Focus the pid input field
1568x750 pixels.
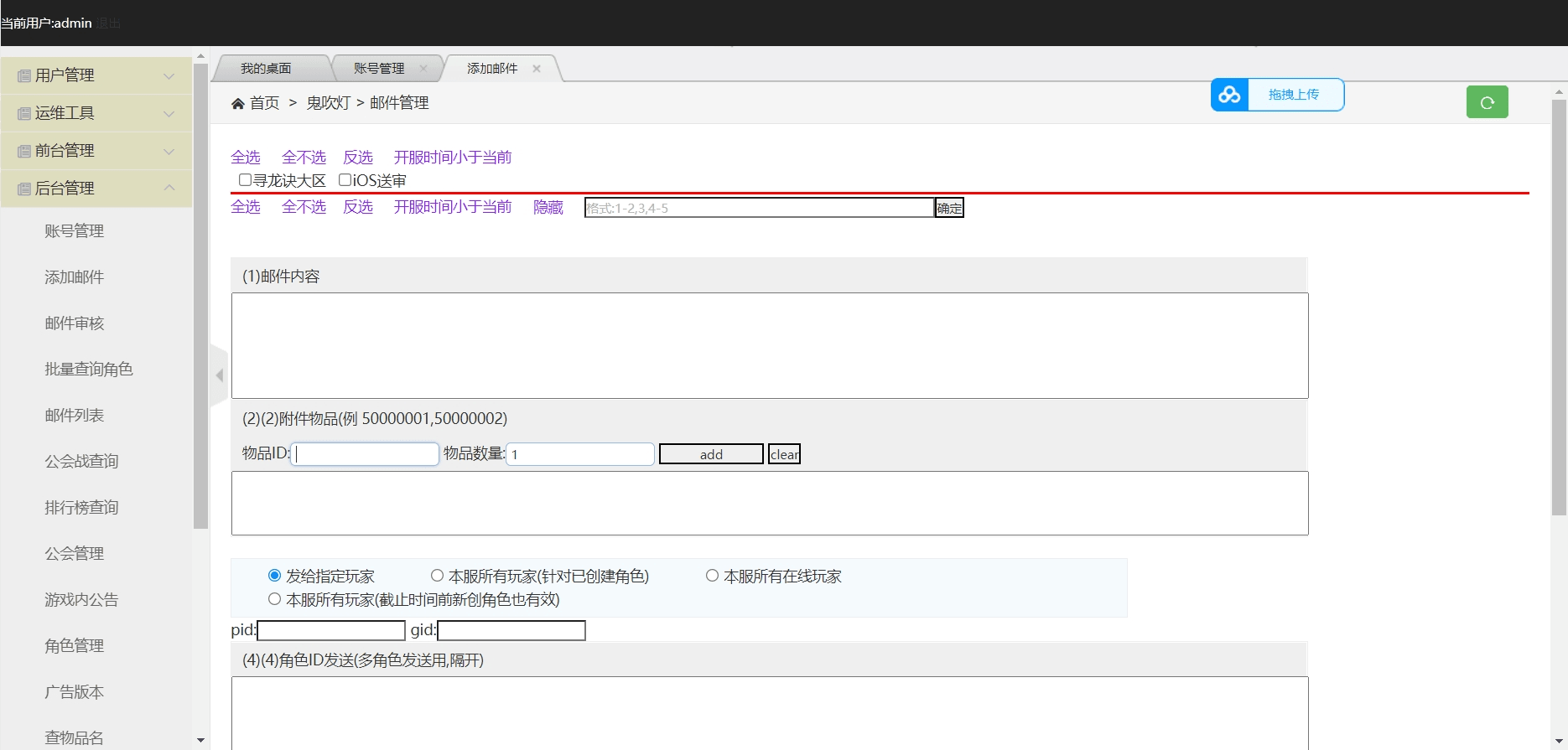[331, 630]
